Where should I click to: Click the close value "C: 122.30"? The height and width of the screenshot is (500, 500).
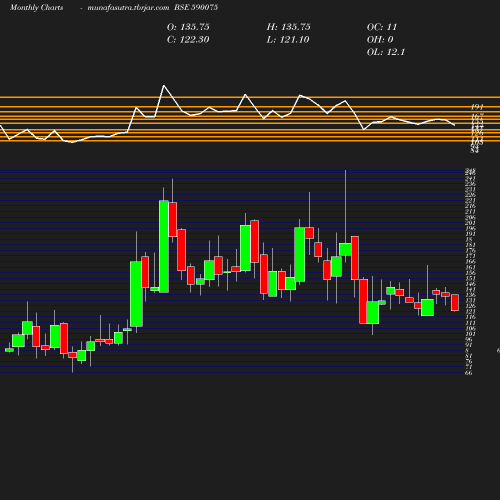(188, 40)
